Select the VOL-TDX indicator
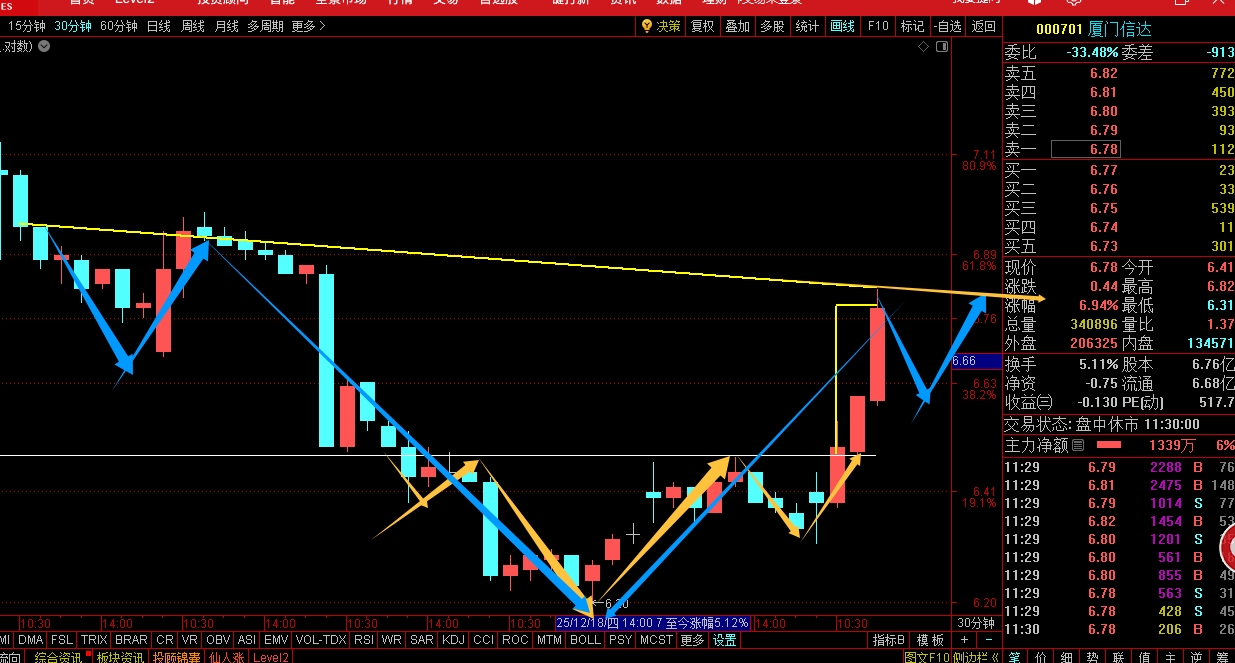This screenshot has height=663, width=1235. point(321,639)
